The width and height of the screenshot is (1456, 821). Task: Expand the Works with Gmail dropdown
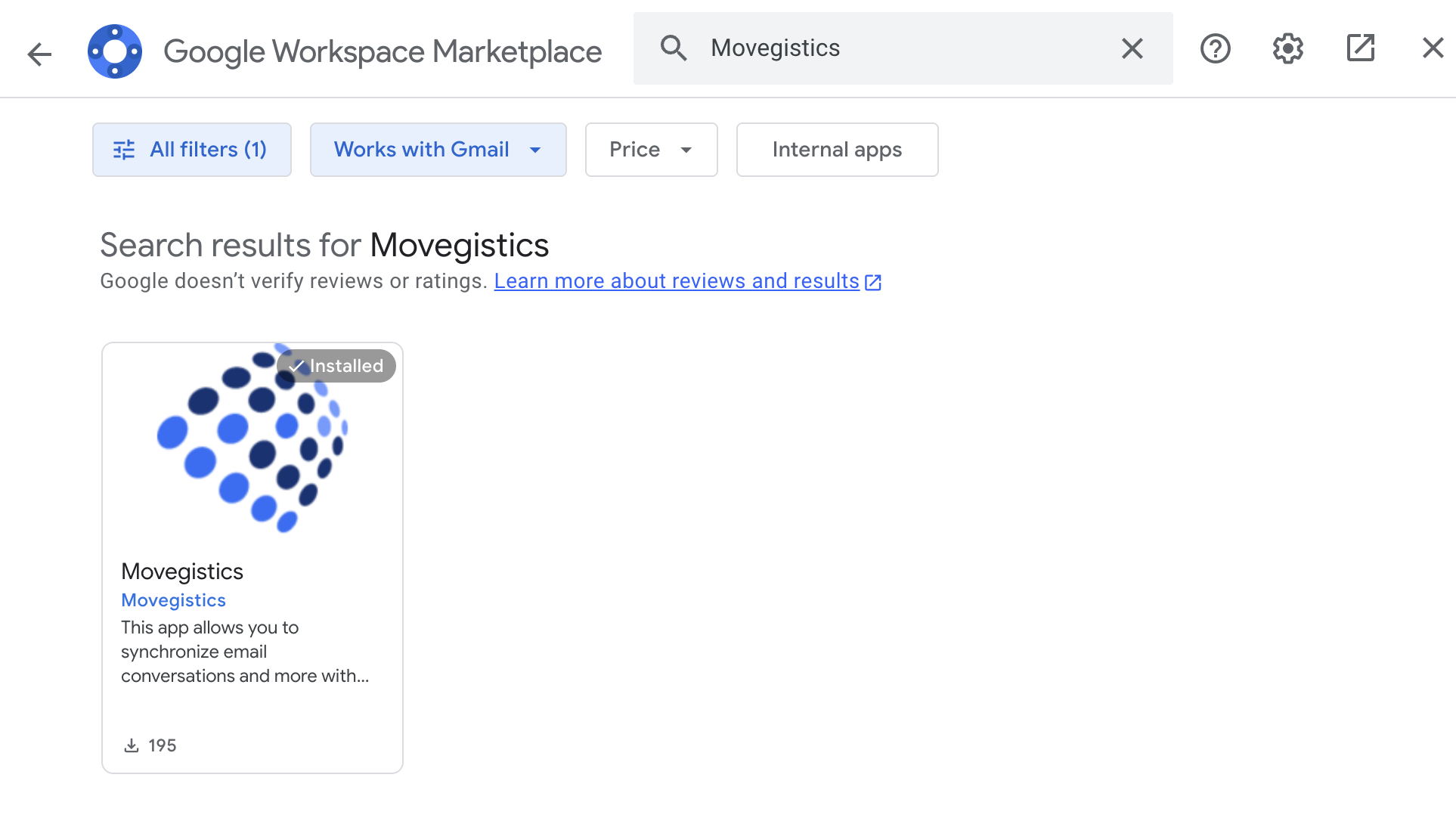coord(438,150)
